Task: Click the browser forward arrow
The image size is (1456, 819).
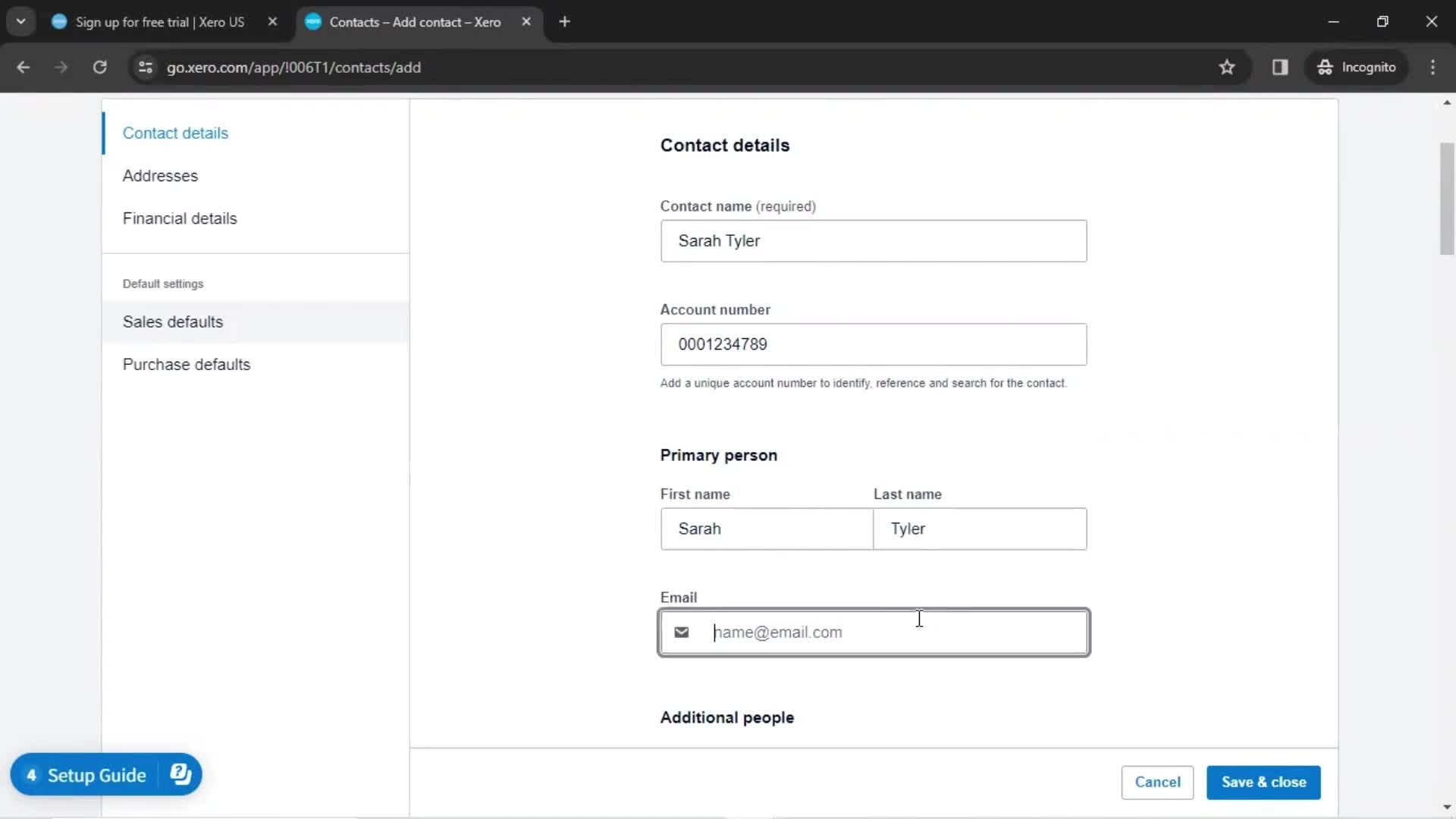Action: point(61,67)
